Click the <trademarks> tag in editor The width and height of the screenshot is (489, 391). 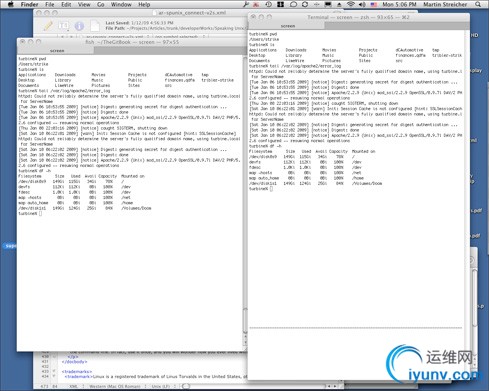[77, 371]
